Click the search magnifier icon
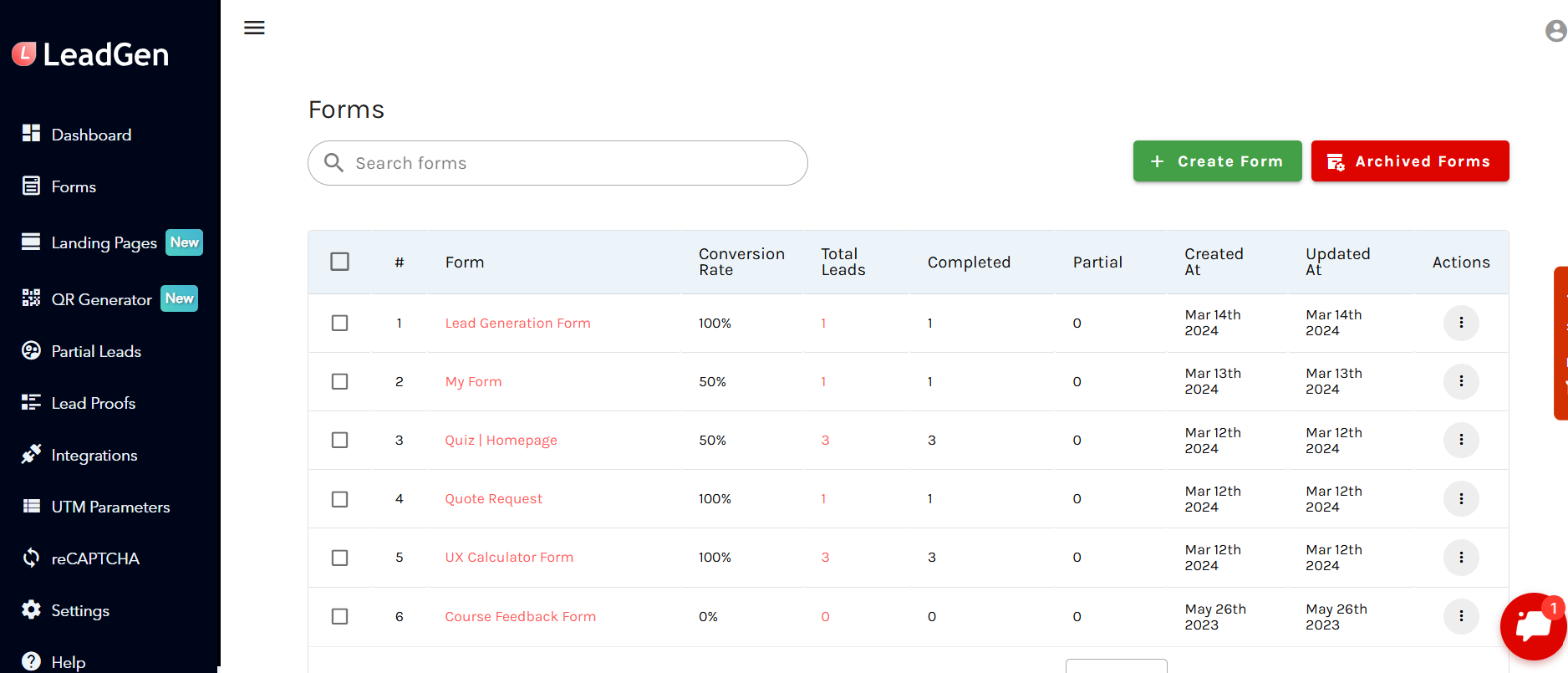Screen dimensions: 1568x673 (x=333, y=162)
